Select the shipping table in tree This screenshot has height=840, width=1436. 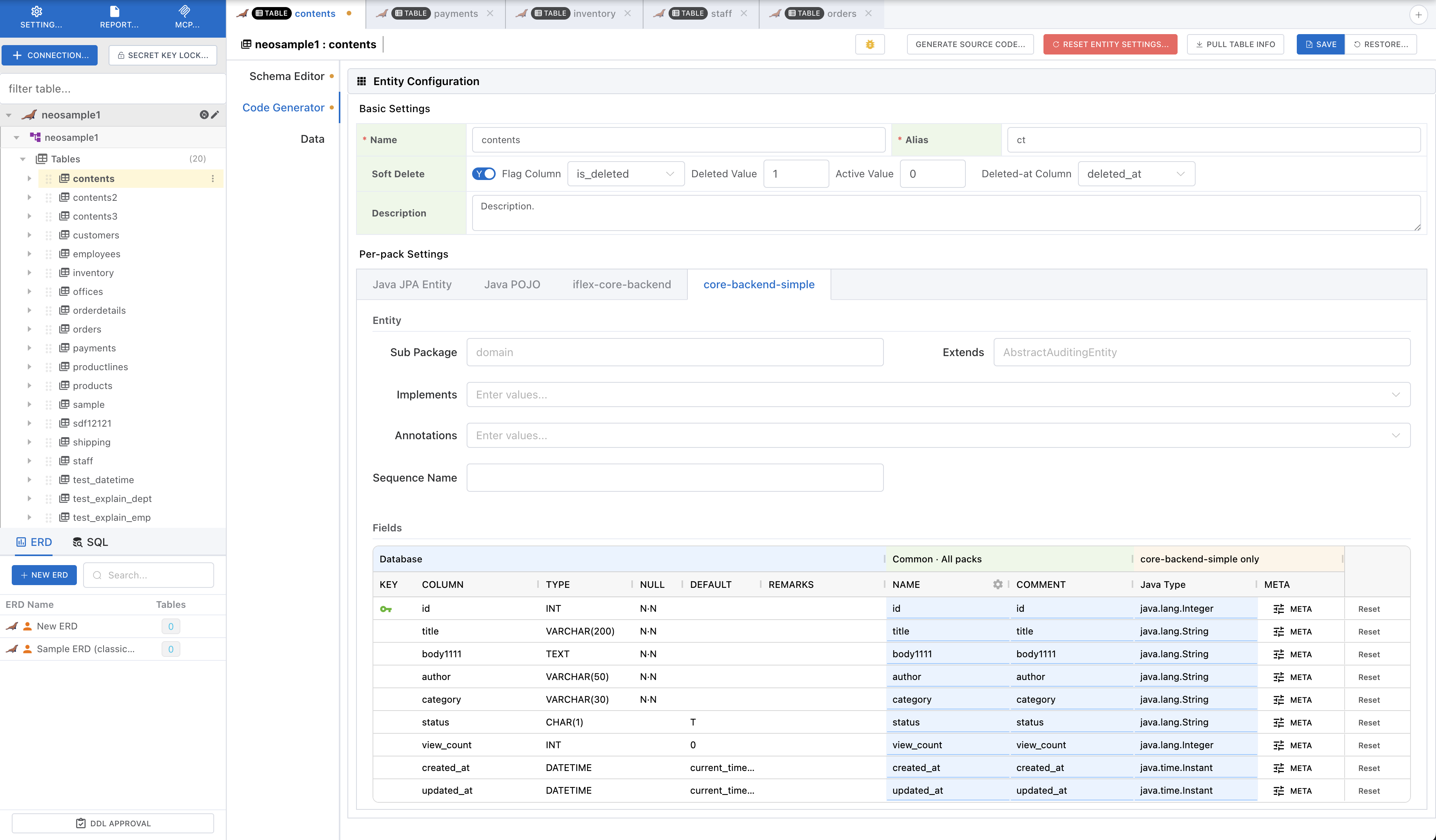(91, 442)
